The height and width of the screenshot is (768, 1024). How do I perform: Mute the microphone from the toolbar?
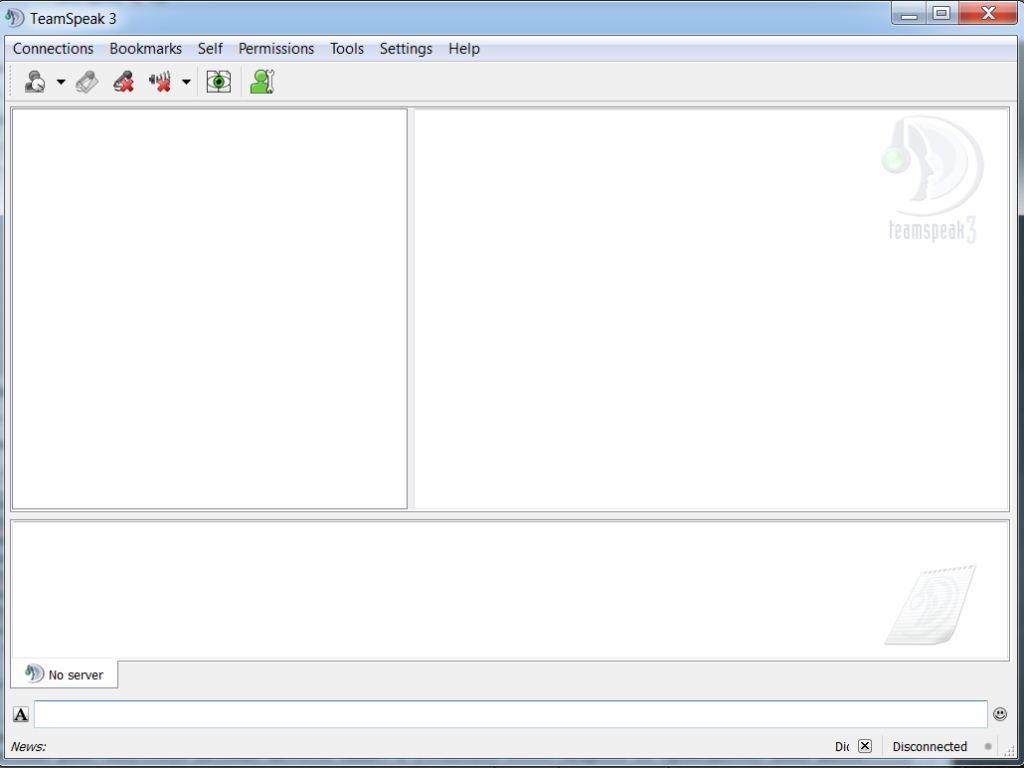tap(123, 82)
